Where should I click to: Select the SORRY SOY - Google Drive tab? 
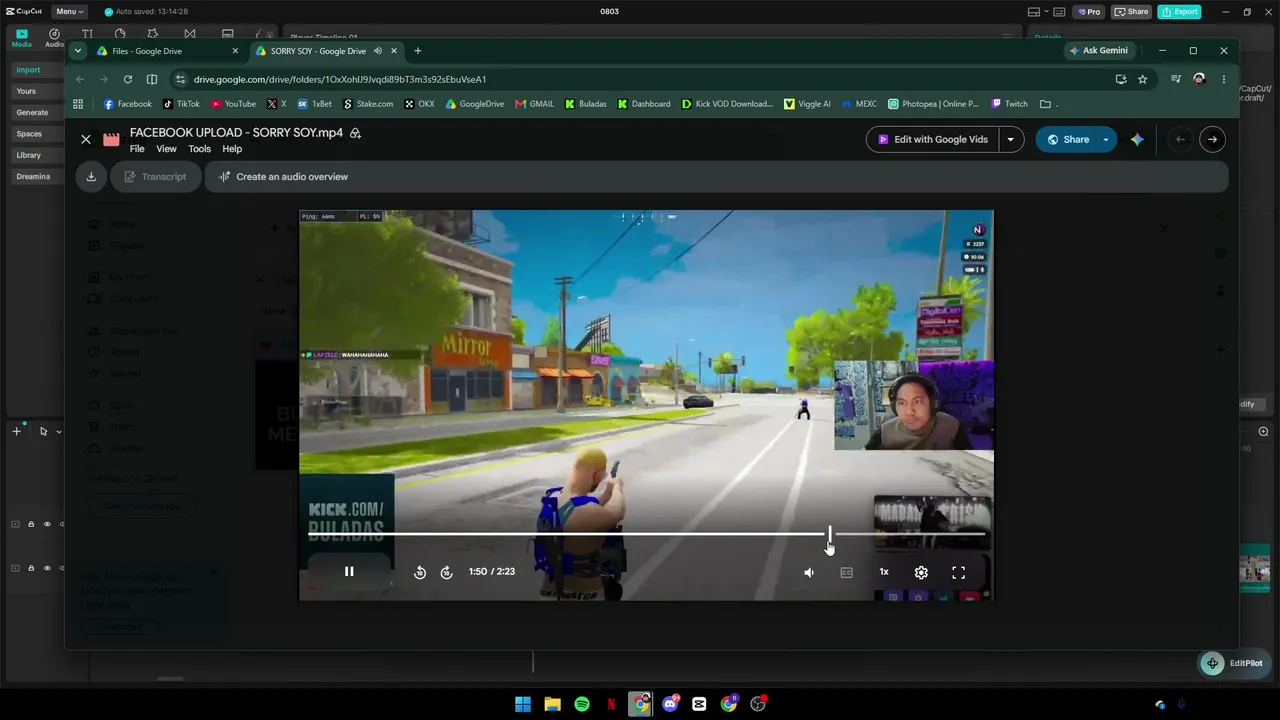(318, 51)
